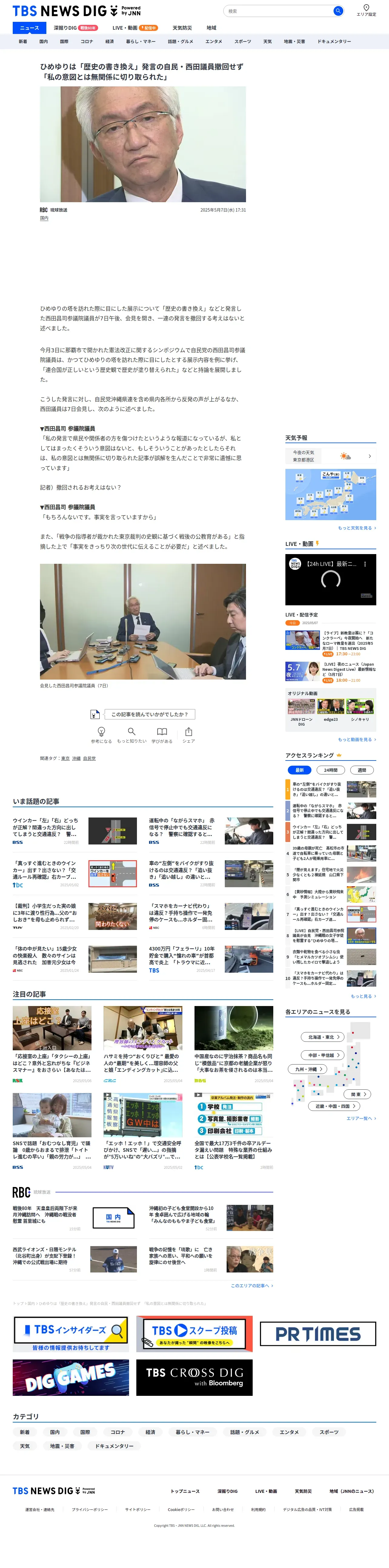Click the DIG GAMES banner
389x1568 pixels.
point(71,1377)
